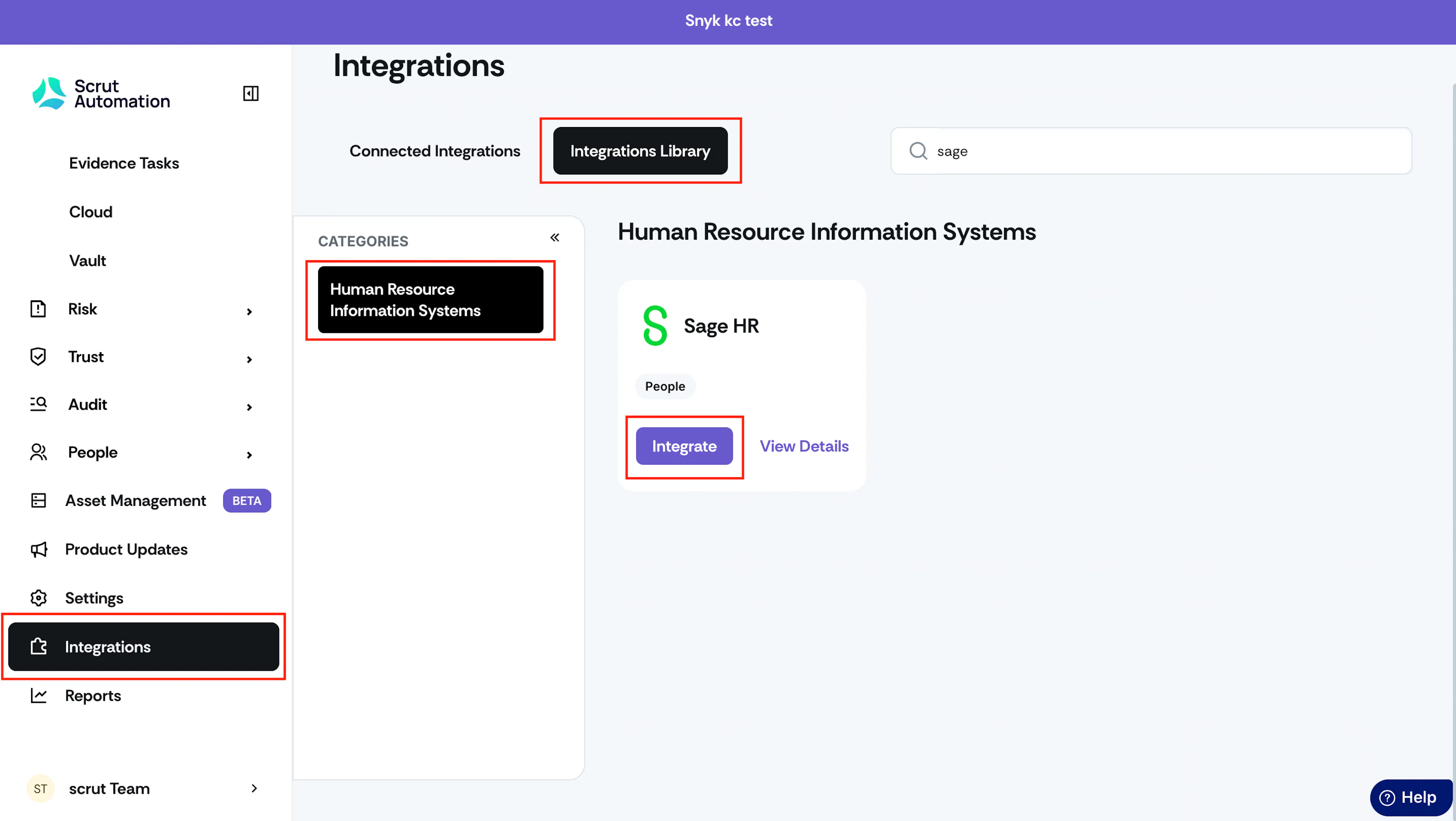Select the Integrations Library tab

pos(640,151)
